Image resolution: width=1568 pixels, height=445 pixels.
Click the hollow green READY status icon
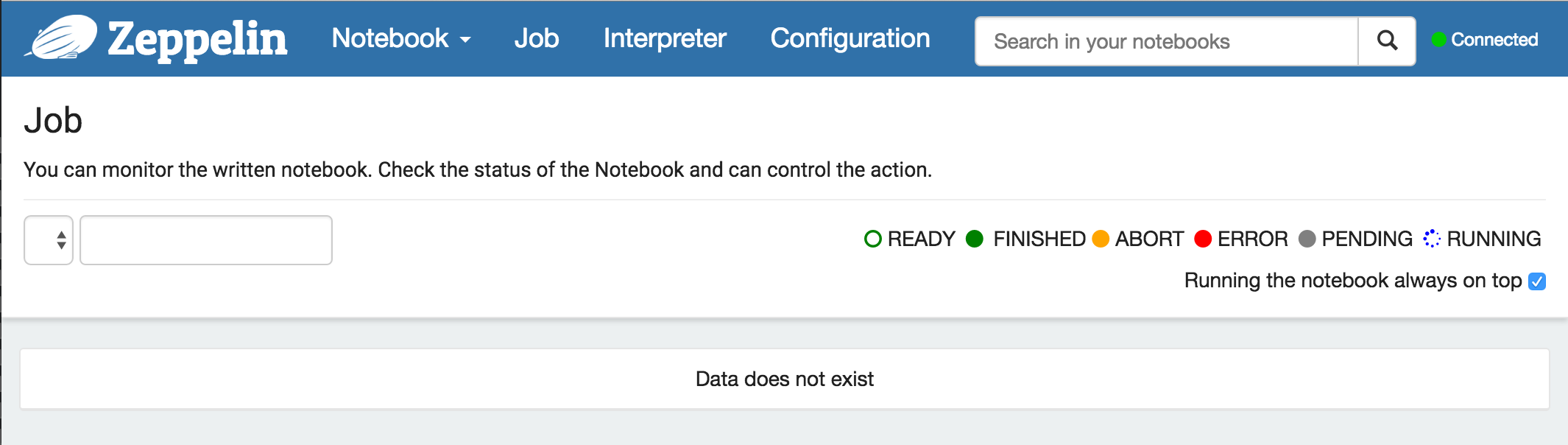(873, 239)
